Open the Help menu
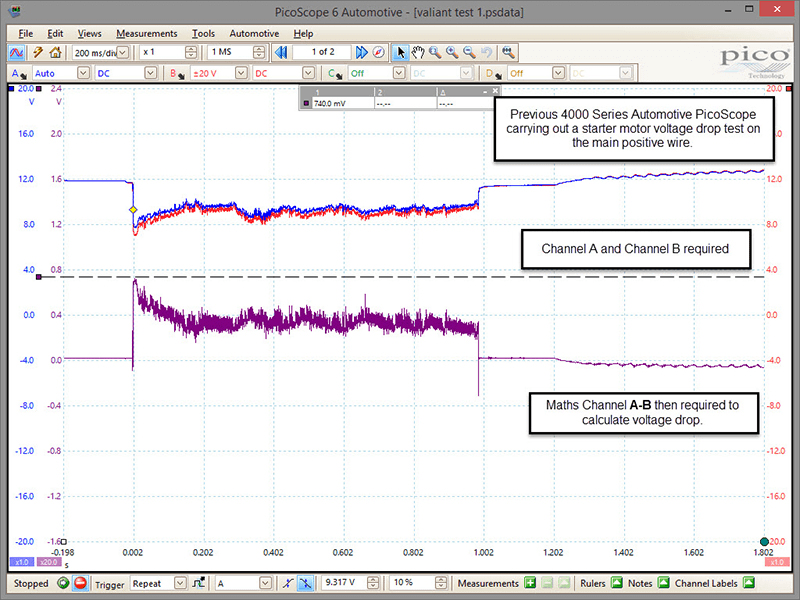Image resolution: width=800 pixels, height=600 pixels. [303, 34]
